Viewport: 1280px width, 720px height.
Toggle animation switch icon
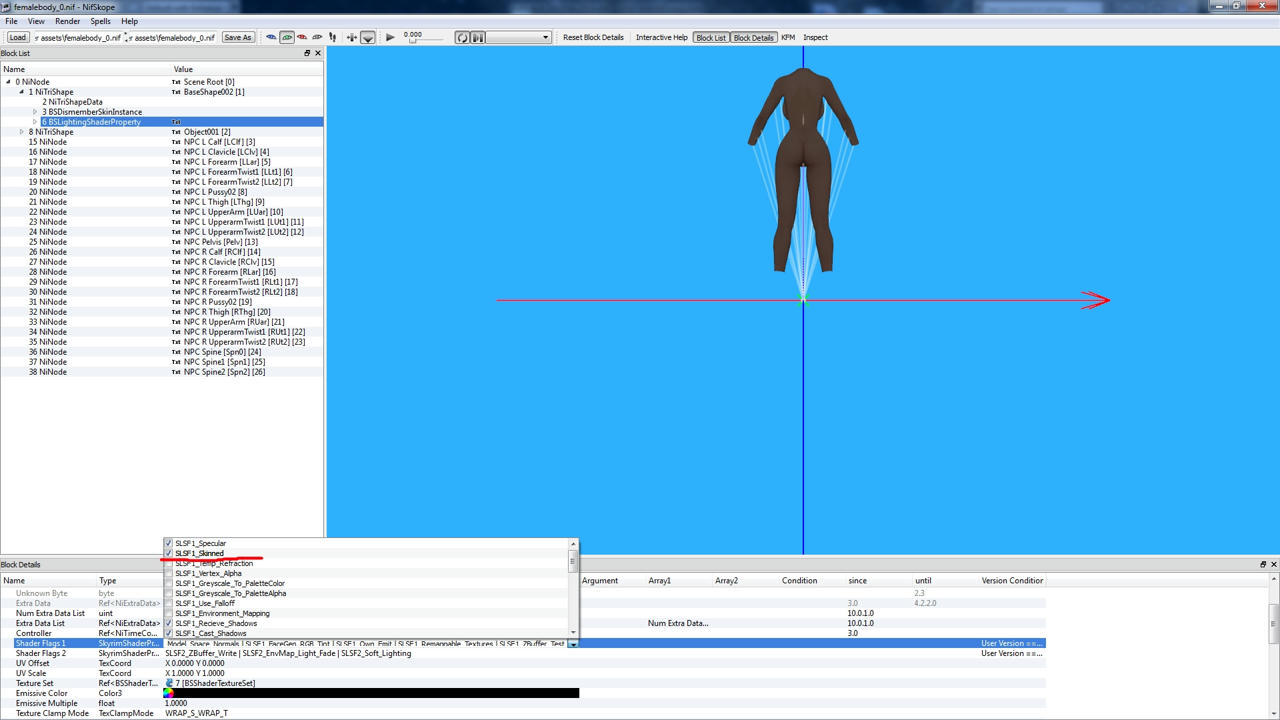pyautogui.click(x=477, y=37)
